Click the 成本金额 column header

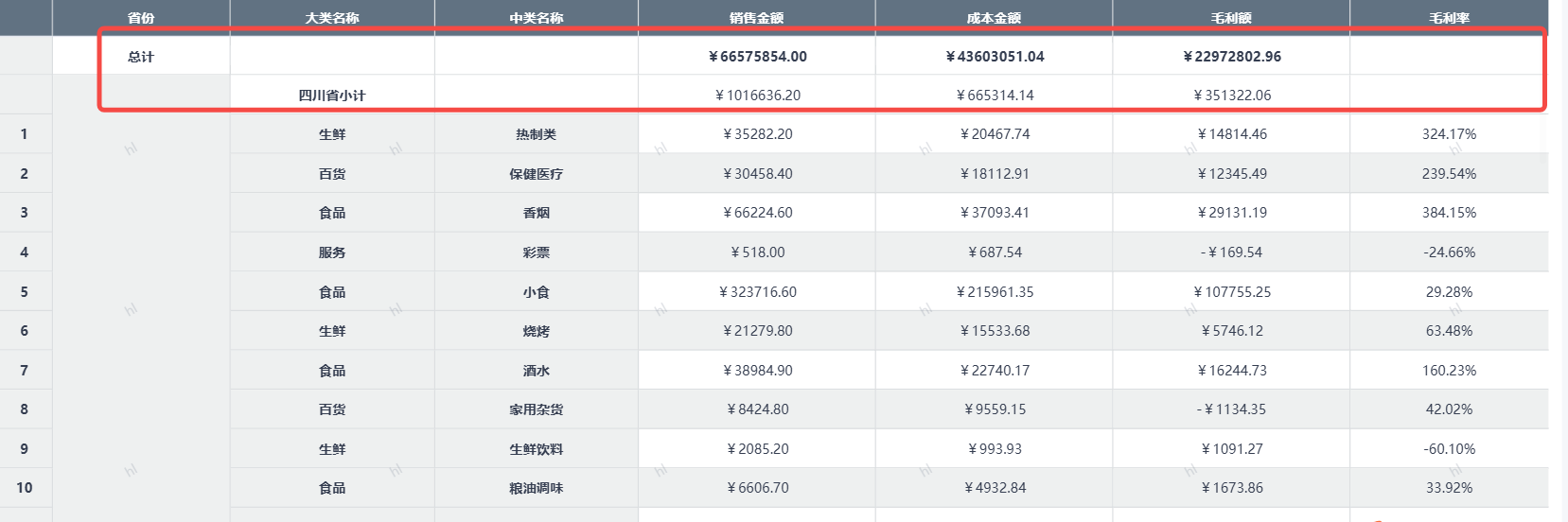(x=994, y=18)
